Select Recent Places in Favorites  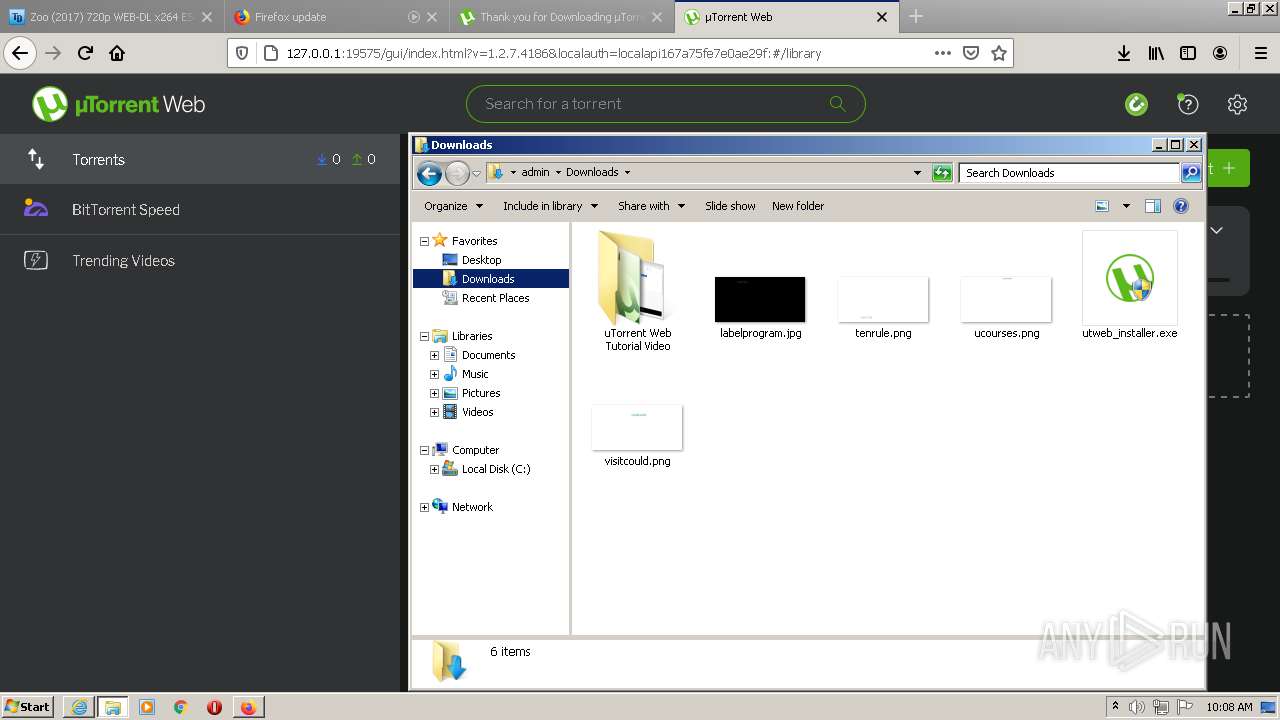(495, 298)
